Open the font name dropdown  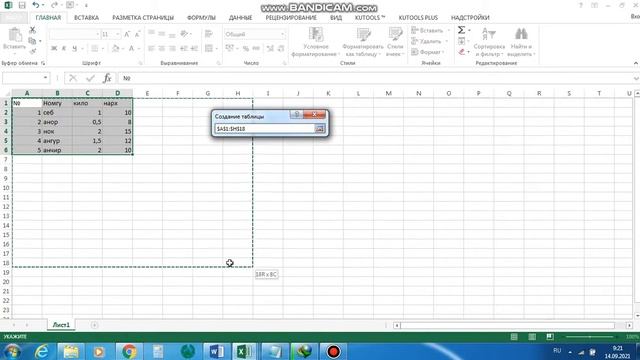98,34
